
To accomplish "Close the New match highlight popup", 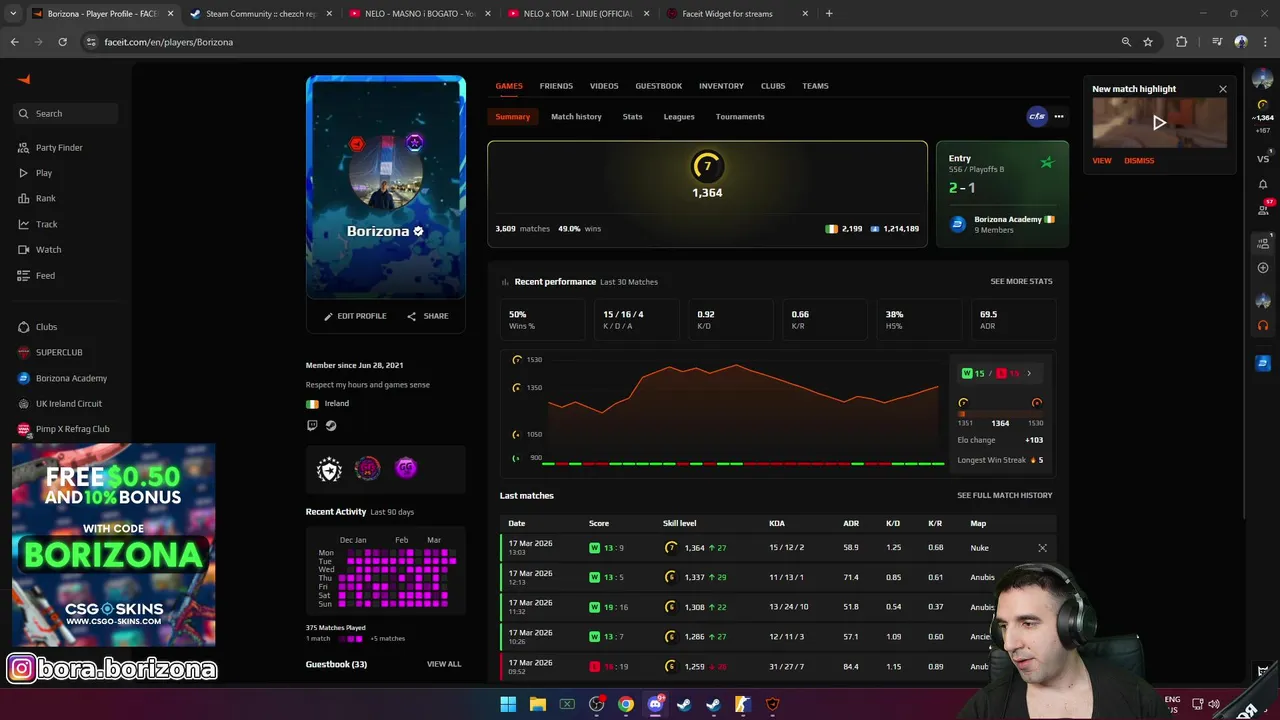I will click(x=1222, y=90).
